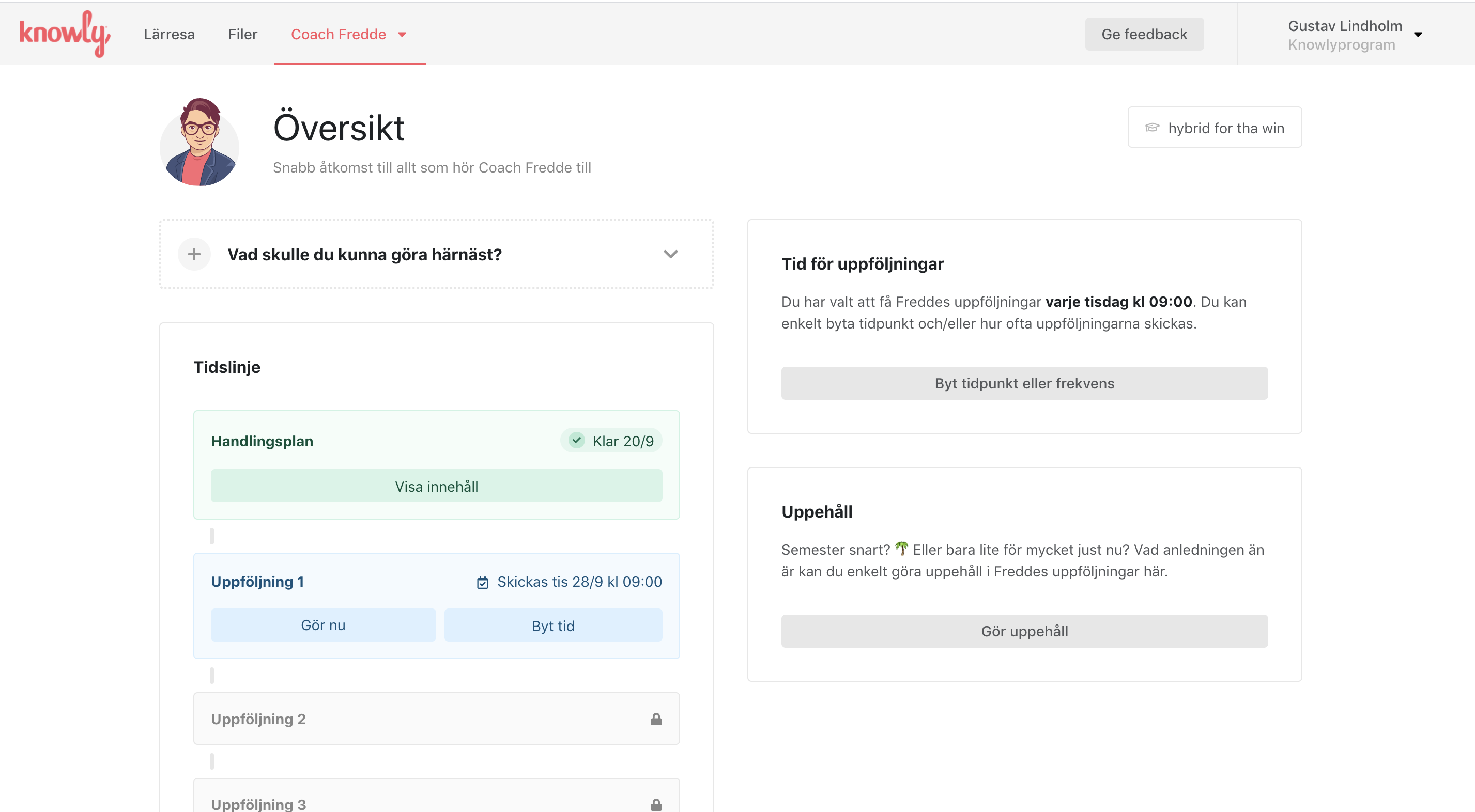This screenshot has width=1475, height=812.
Task: Click the lock icon on Uppföljning 3
Action: (656, 804)
